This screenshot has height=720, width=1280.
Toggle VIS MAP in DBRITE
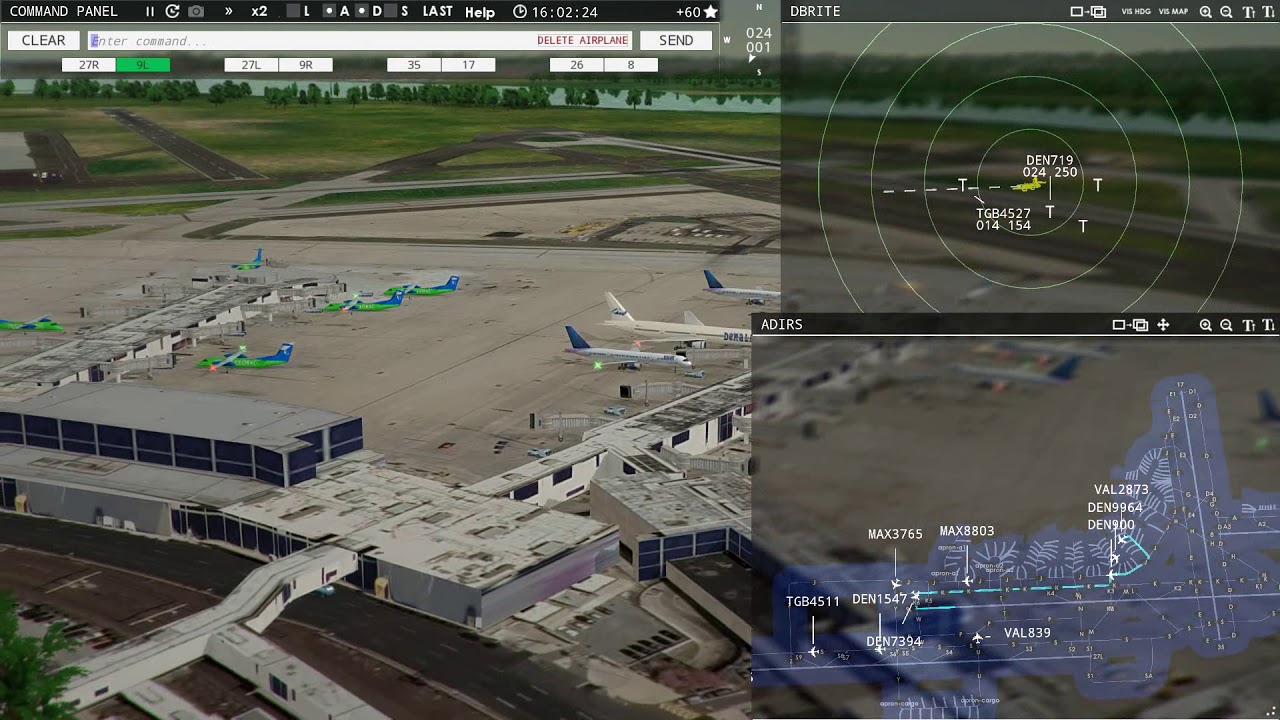pyautogui.click(x=1173, y=12)
